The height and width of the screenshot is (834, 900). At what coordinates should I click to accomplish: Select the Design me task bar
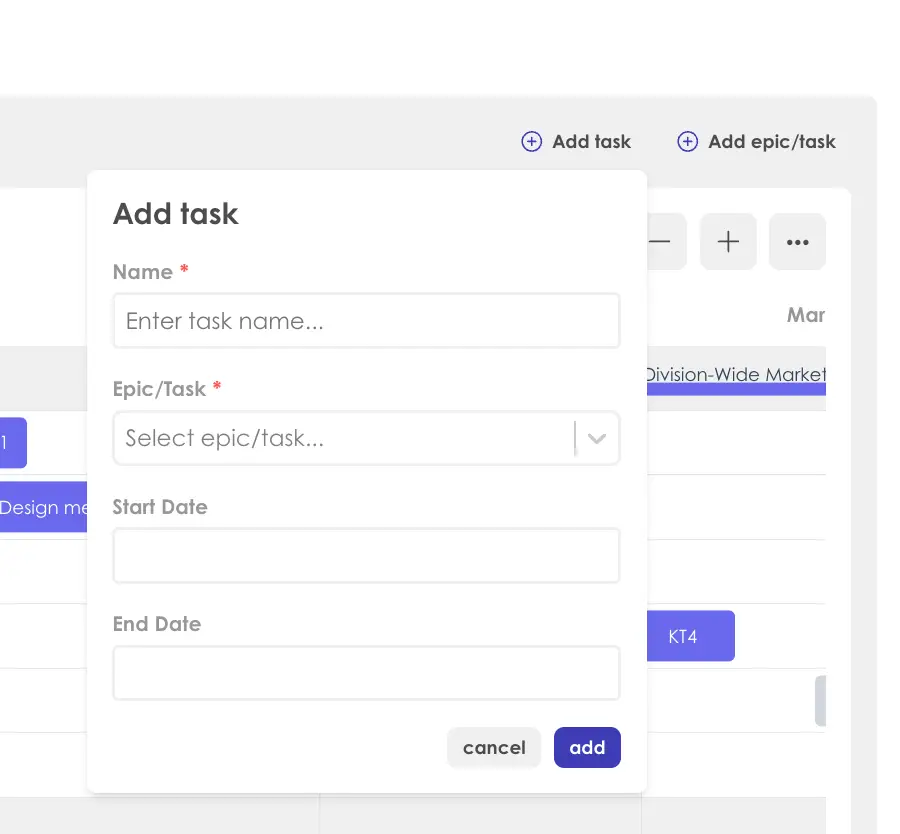[x=42, y=507]
